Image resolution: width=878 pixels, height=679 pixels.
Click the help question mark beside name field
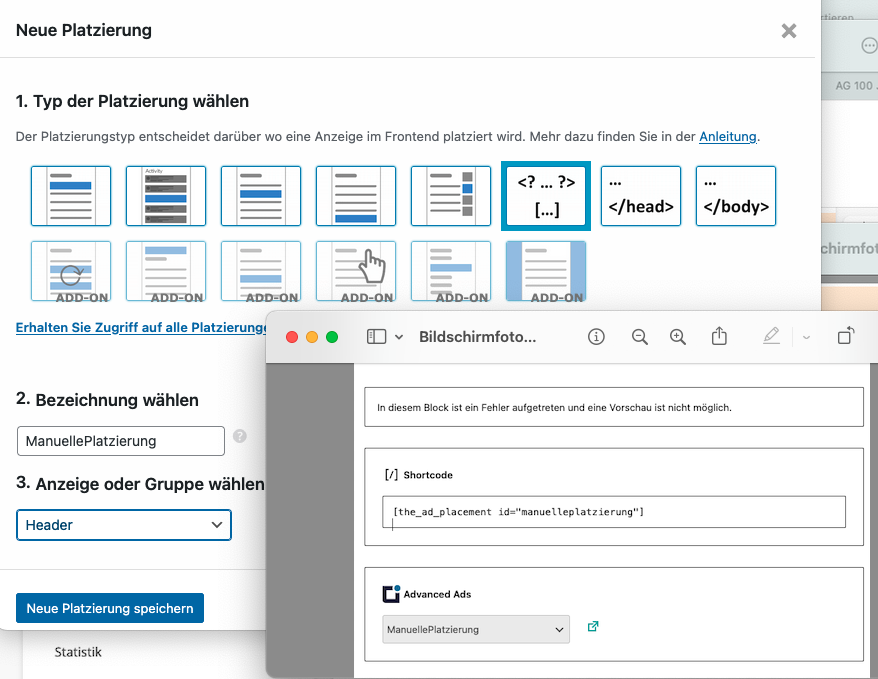point(240,436)
